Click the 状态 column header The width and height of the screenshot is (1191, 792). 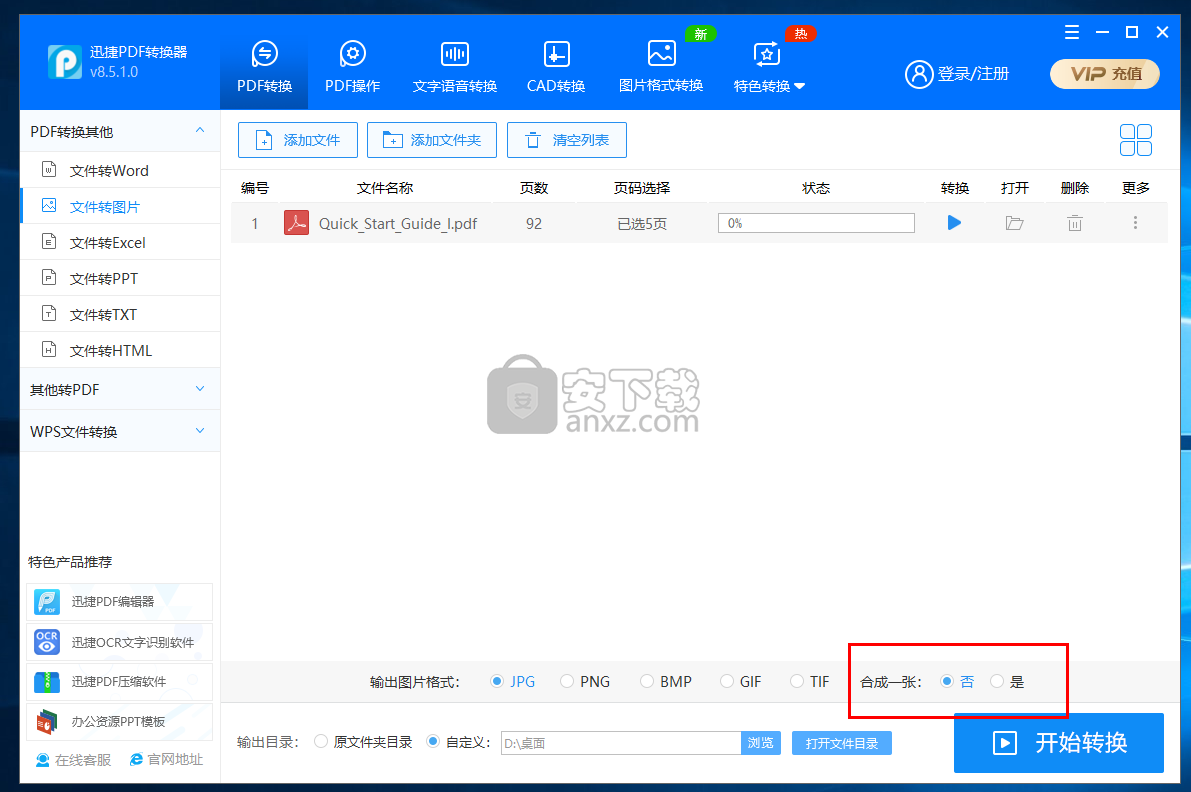[816, 188]
